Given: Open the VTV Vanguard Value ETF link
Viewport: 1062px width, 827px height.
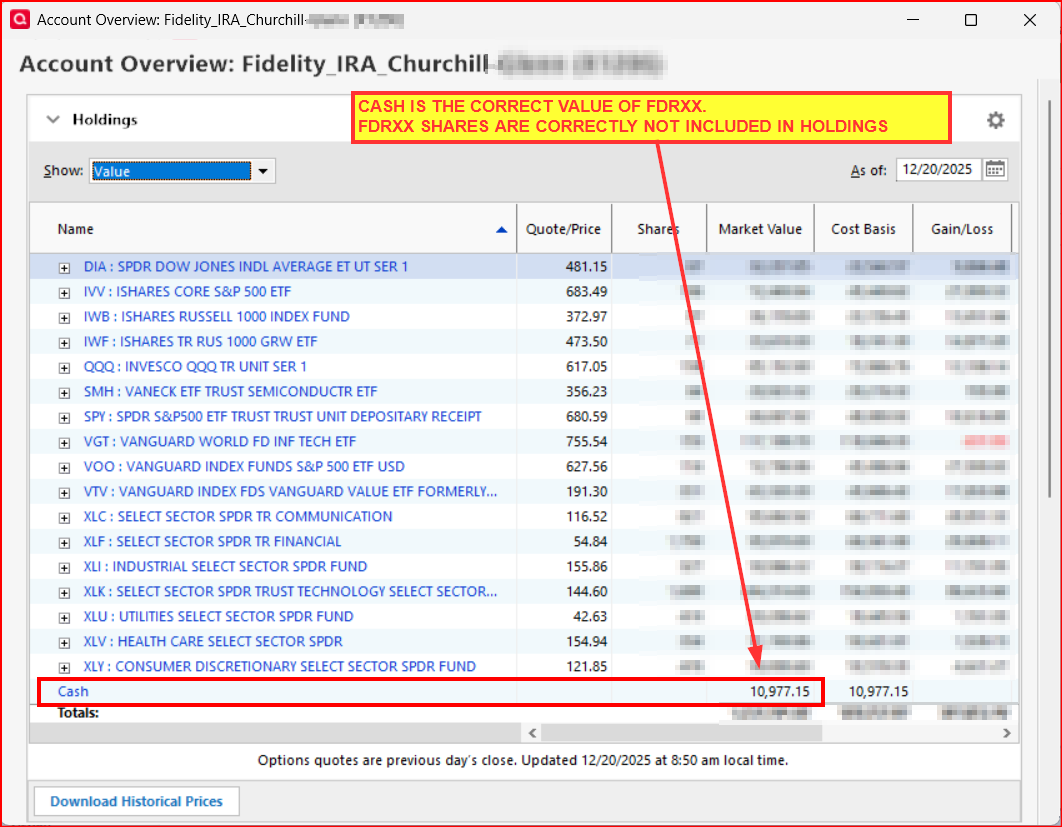Looking at the screenshot, I should 291,492.
